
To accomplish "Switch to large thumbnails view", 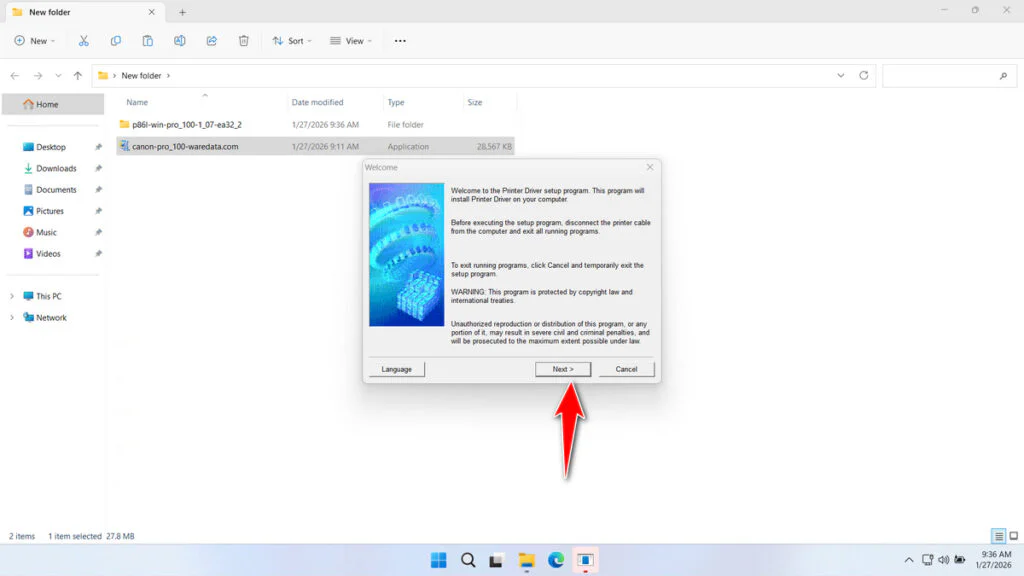I will pyautogui.click(x=1012, y=535).
